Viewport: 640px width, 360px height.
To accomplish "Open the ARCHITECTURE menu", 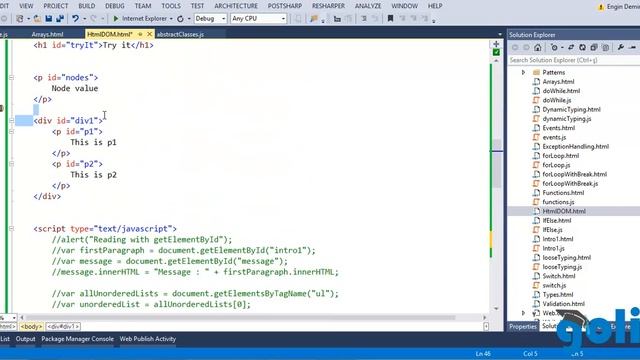I will click(236, 6).
